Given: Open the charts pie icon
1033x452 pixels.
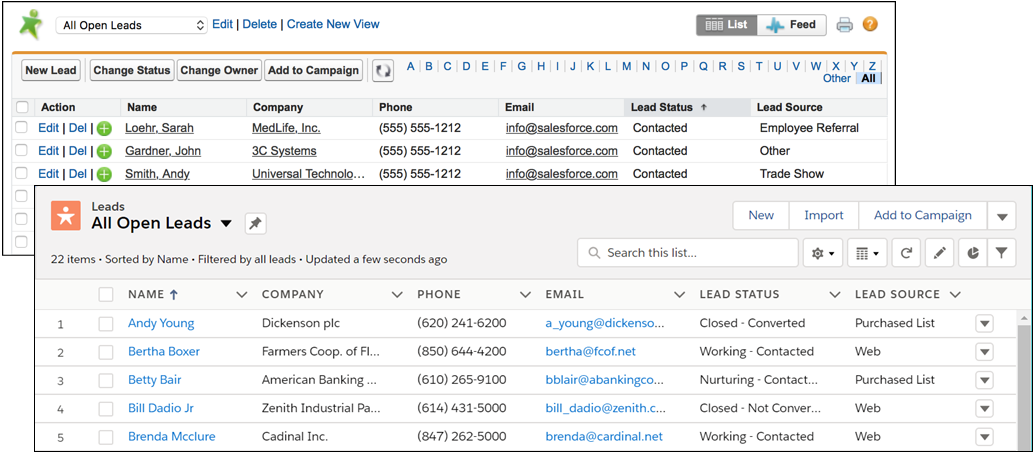Looking at the screenshot, I should (971, 254).
